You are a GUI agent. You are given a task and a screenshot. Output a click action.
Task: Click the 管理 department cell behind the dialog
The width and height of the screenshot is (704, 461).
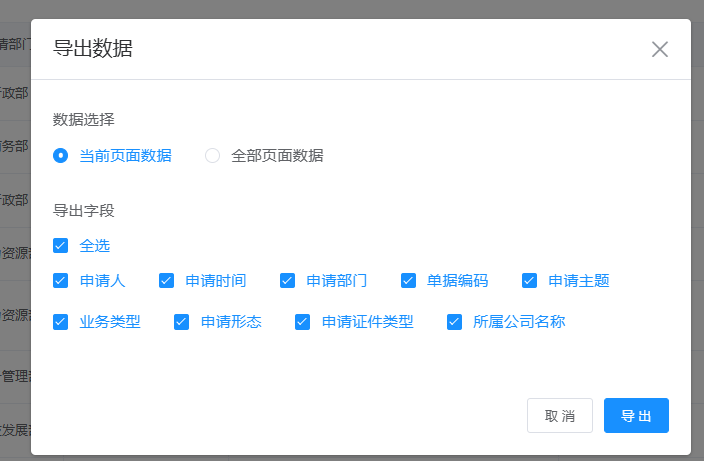pos(15,376)
